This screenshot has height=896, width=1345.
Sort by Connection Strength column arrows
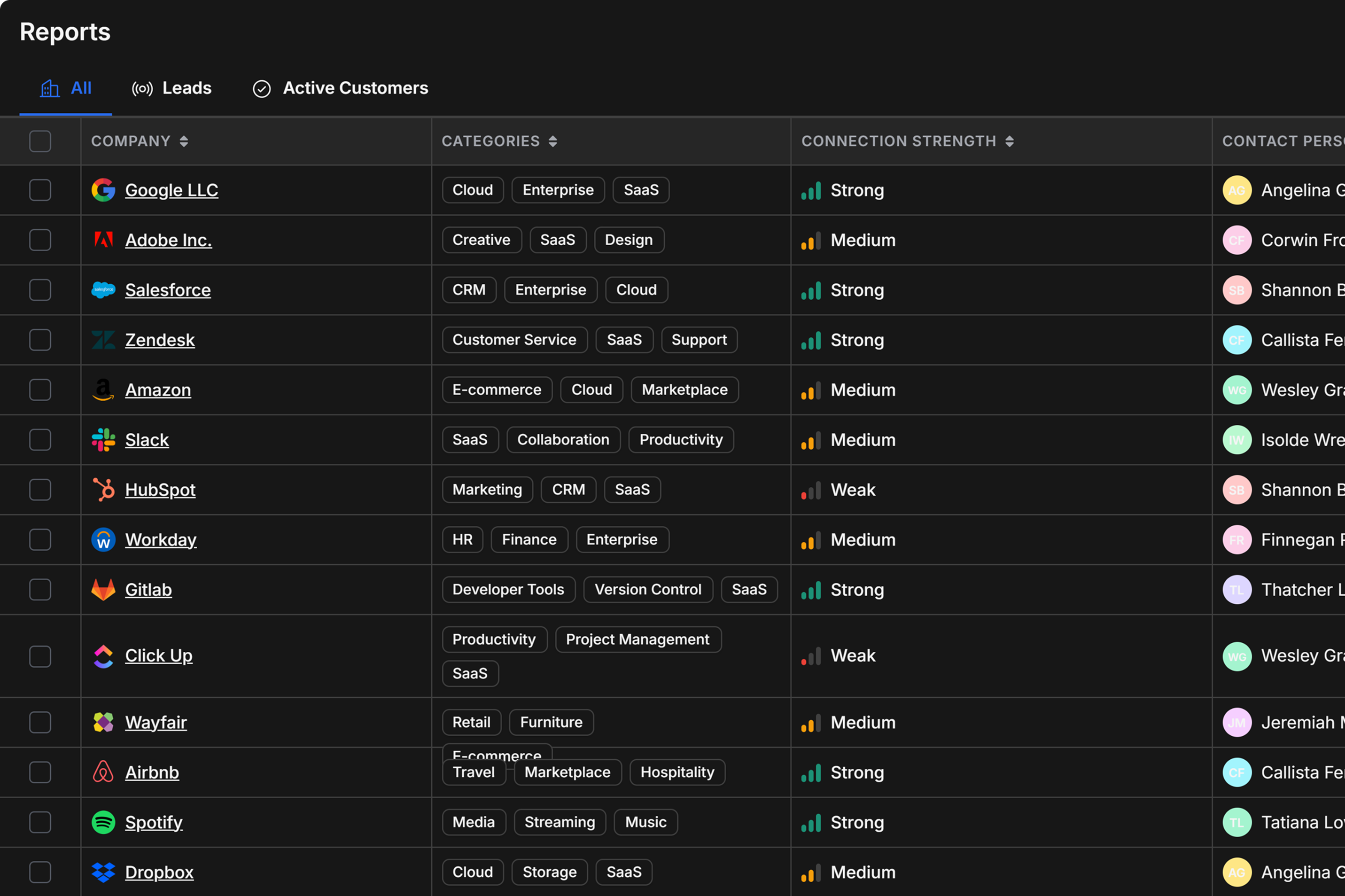coord(1010,141)
